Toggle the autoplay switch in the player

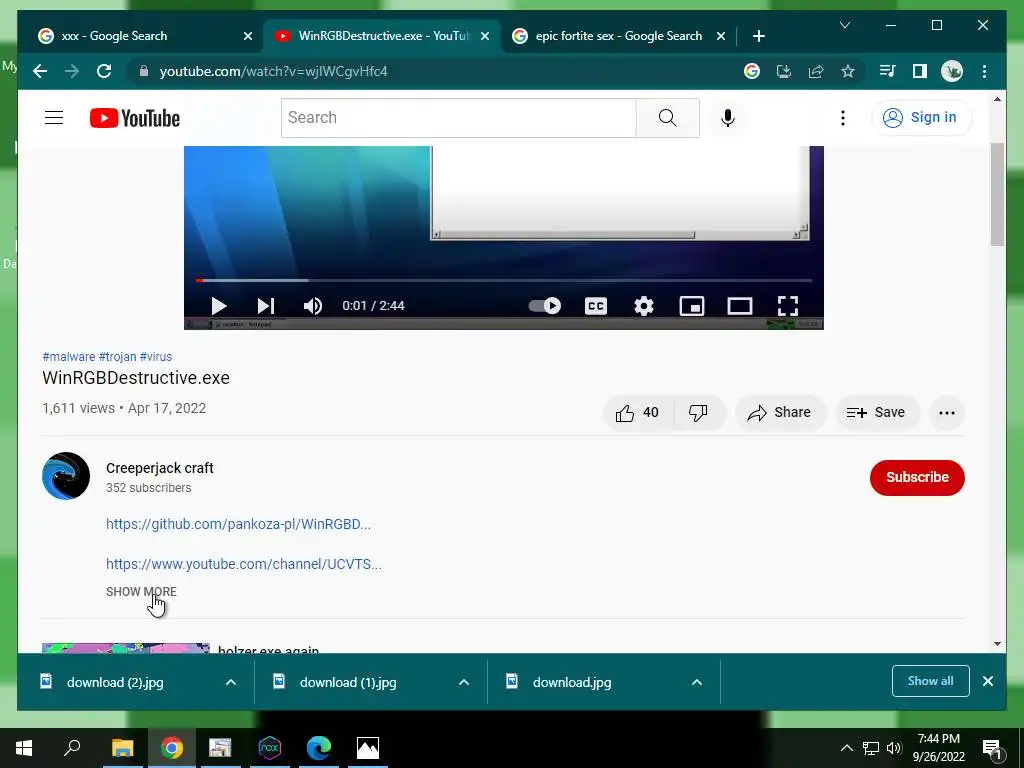coord(544,306)
